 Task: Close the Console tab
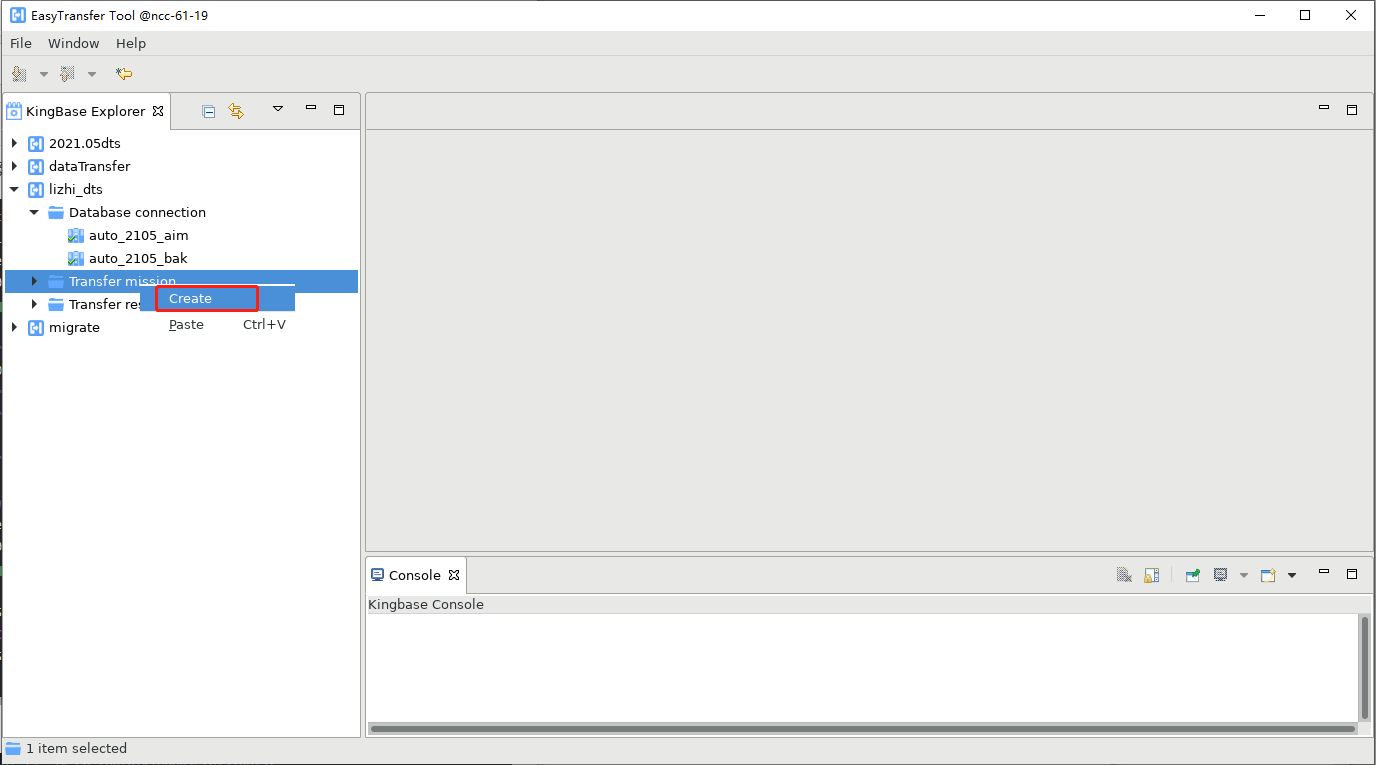point(454,575)
